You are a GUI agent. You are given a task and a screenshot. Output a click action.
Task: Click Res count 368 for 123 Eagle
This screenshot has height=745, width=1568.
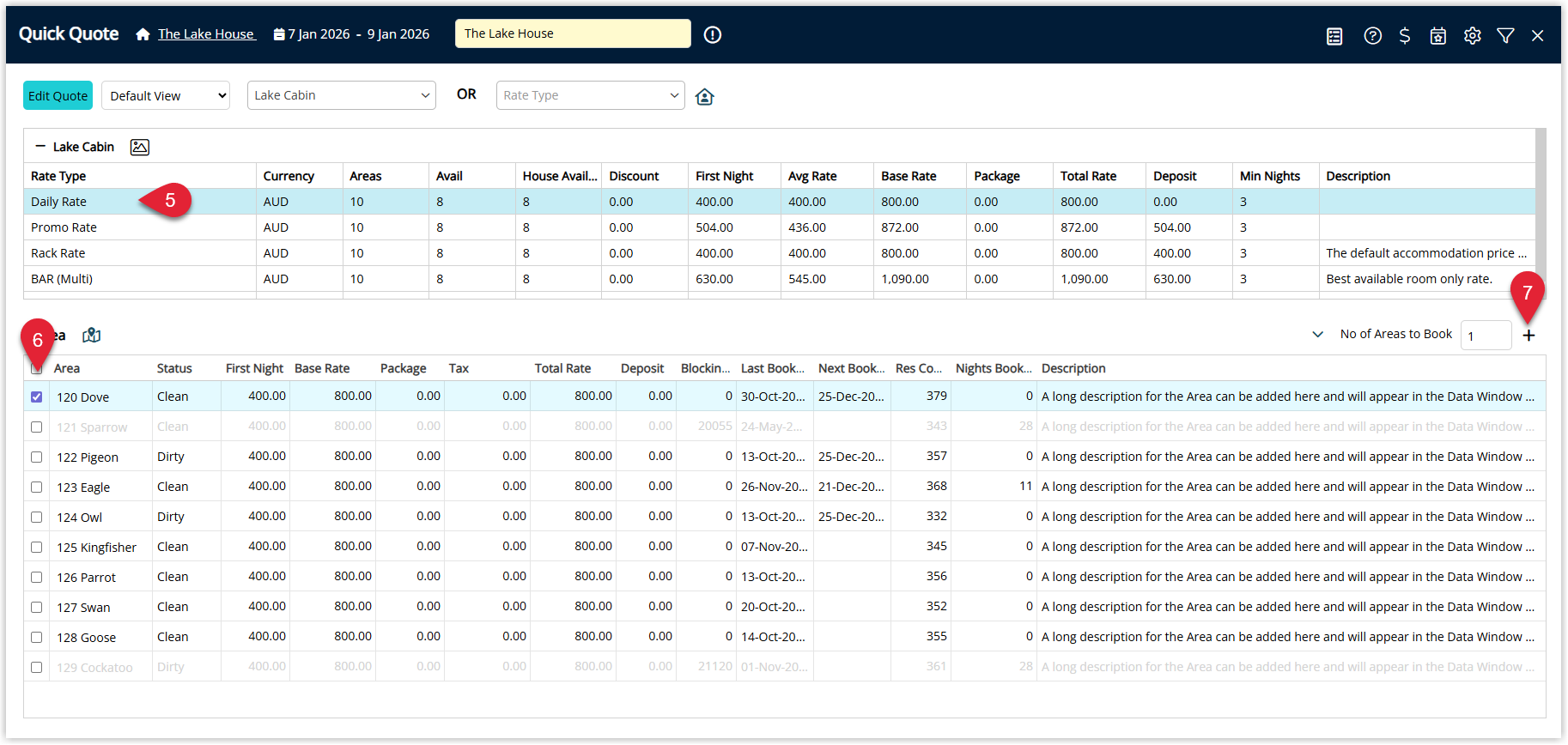(937, 486)
